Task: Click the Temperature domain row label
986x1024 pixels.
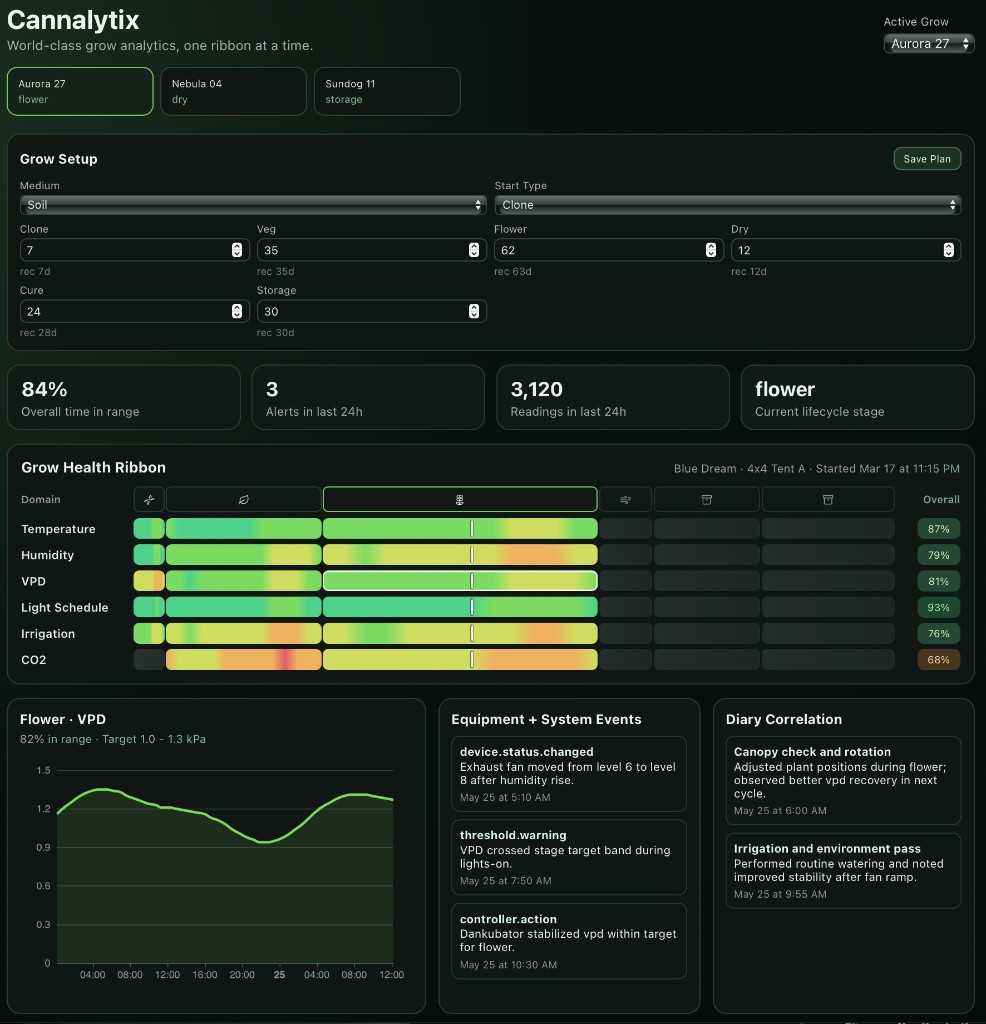Action: coord(58,529)
